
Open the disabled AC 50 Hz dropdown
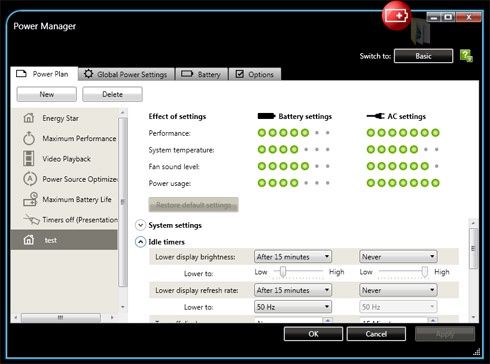point(398,307)
